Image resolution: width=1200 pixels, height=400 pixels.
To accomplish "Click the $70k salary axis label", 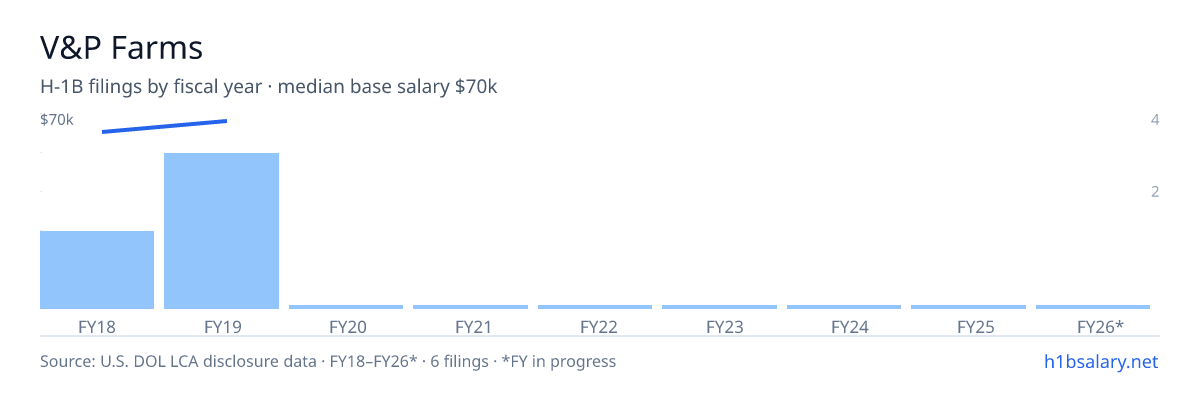I will [57, 120].
